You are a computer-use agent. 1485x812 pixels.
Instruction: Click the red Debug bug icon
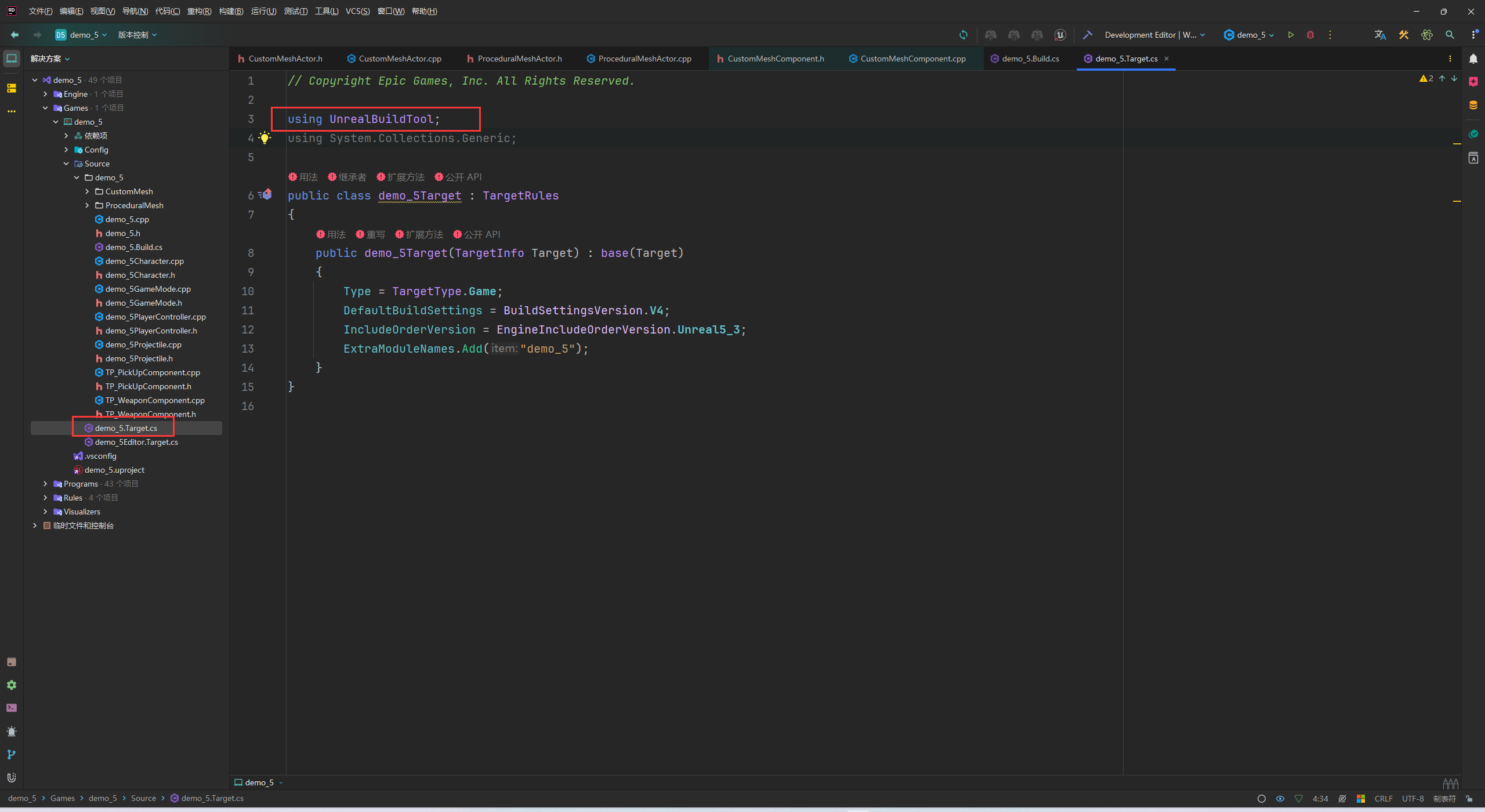[1310, 35]
